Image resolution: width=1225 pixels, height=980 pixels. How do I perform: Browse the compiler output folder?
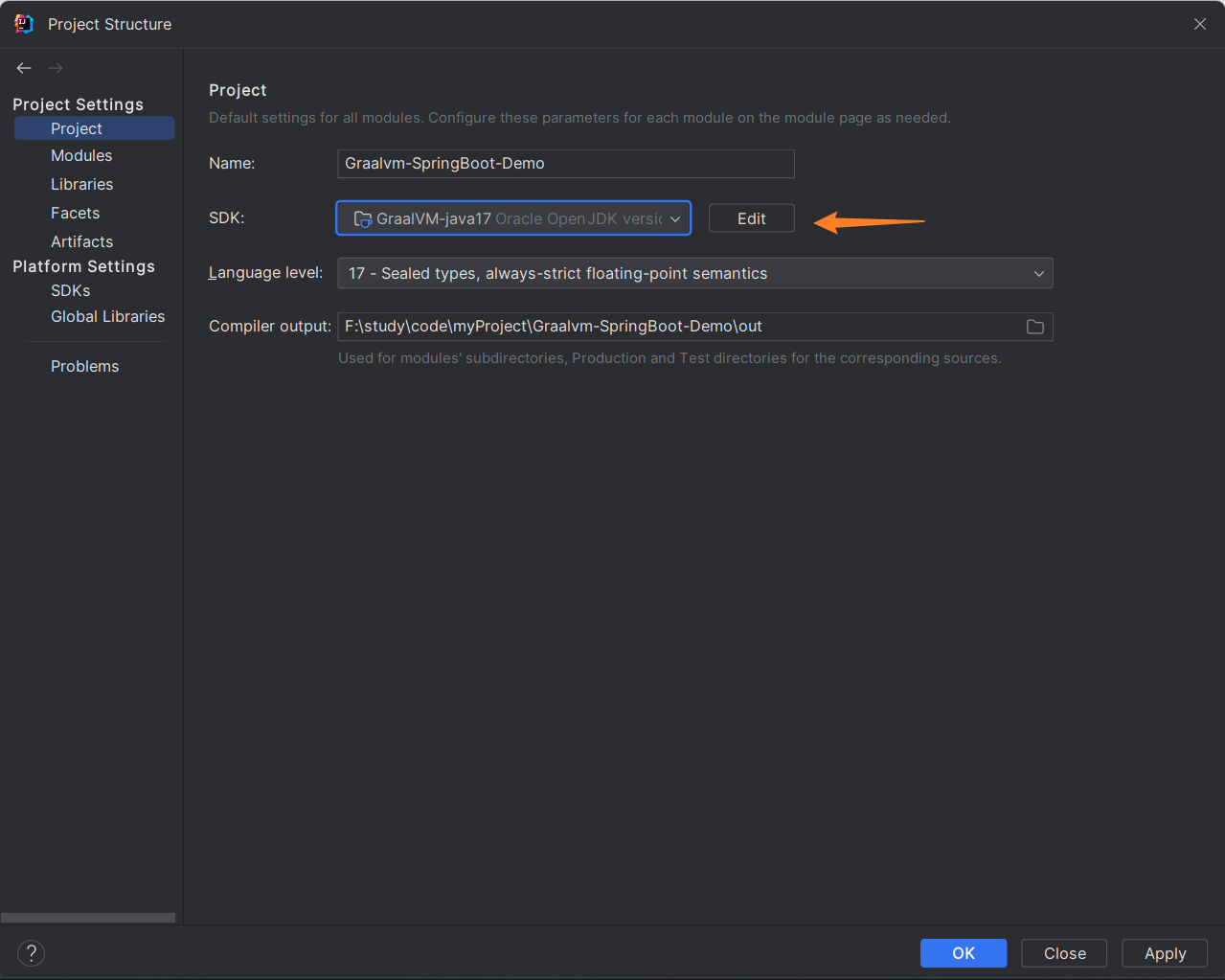point(1035,327)
